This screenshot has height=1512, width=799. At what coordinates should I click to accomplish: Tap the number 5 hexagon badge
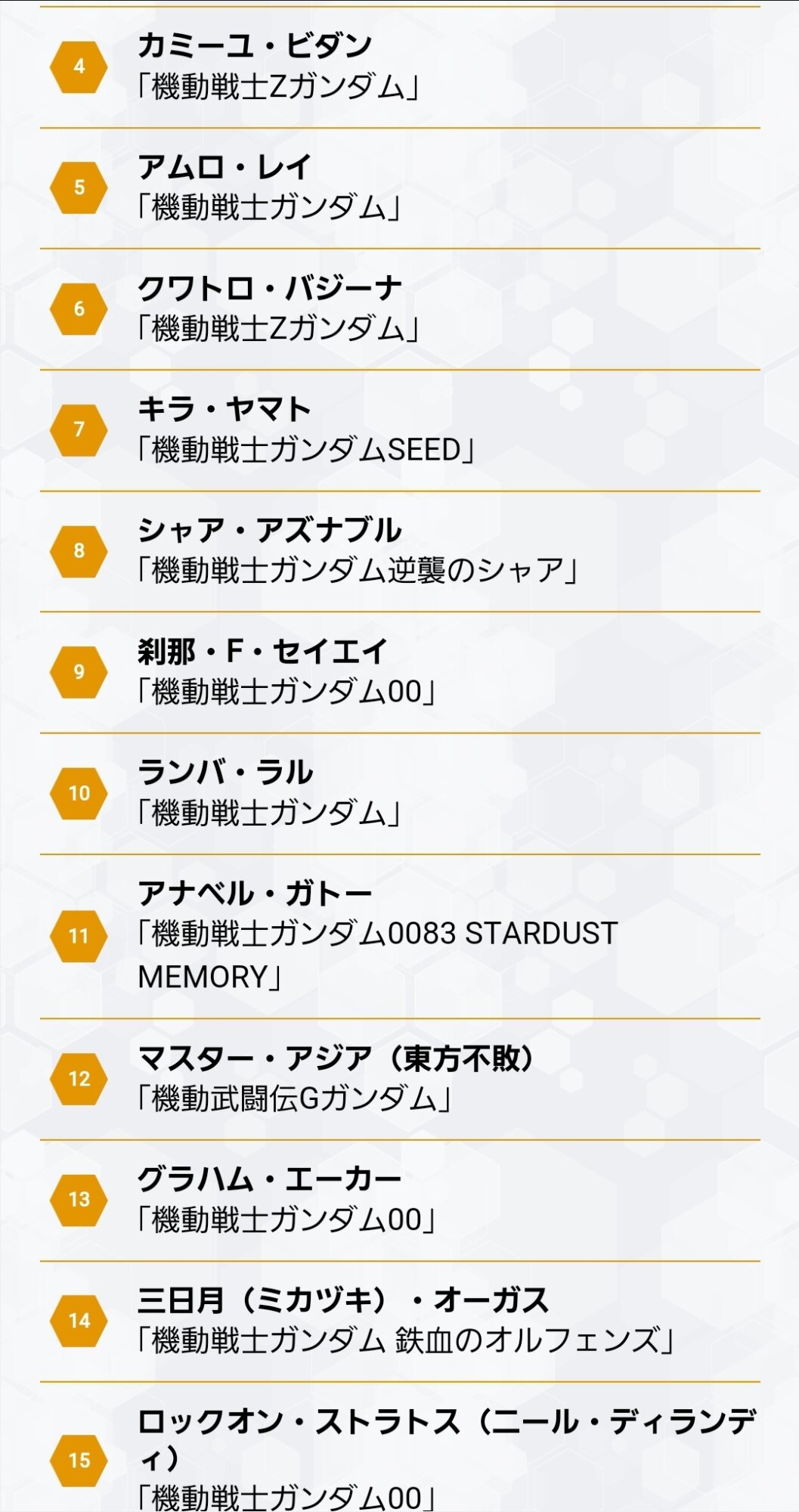pos(79,187)
